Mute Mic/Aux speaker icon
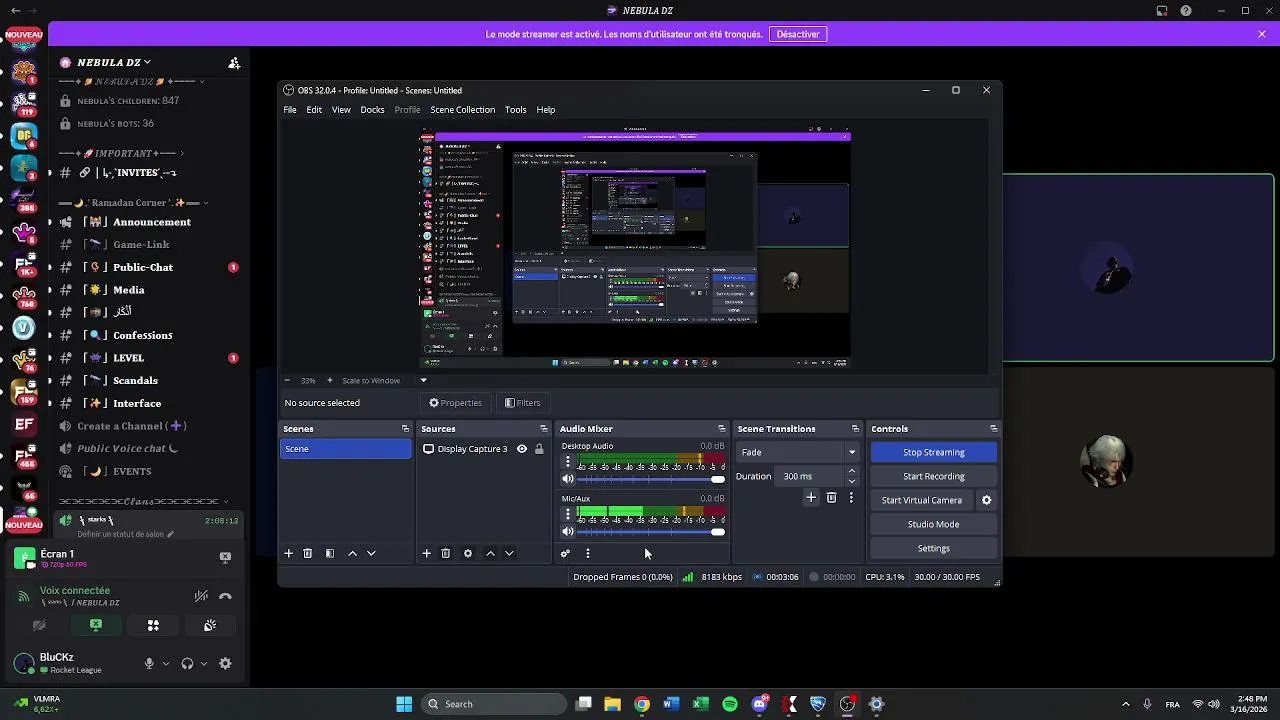This screenshot has height=720, width=1280. pos(568,531)
